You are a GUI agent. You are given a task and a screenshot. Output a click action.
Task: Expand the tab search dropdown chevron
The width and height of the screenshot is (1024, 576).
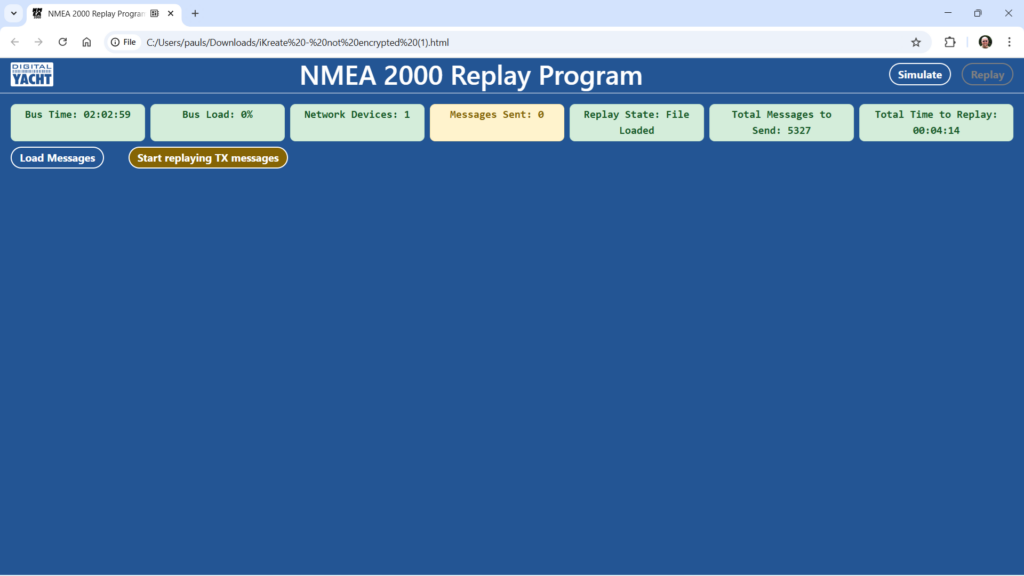pyautogui.click(x=14, y=13)
